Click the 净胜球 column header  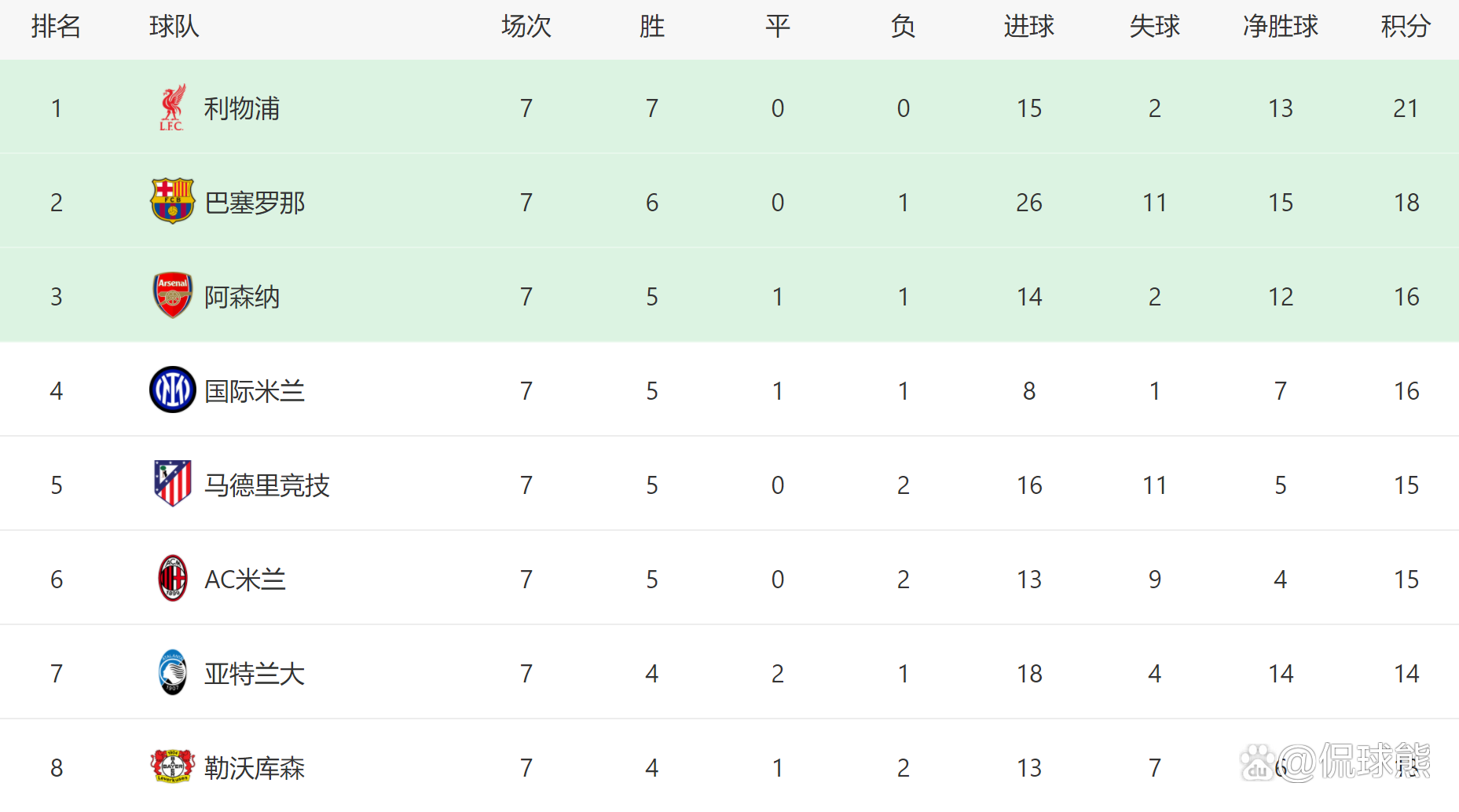tap(1280, 27)
